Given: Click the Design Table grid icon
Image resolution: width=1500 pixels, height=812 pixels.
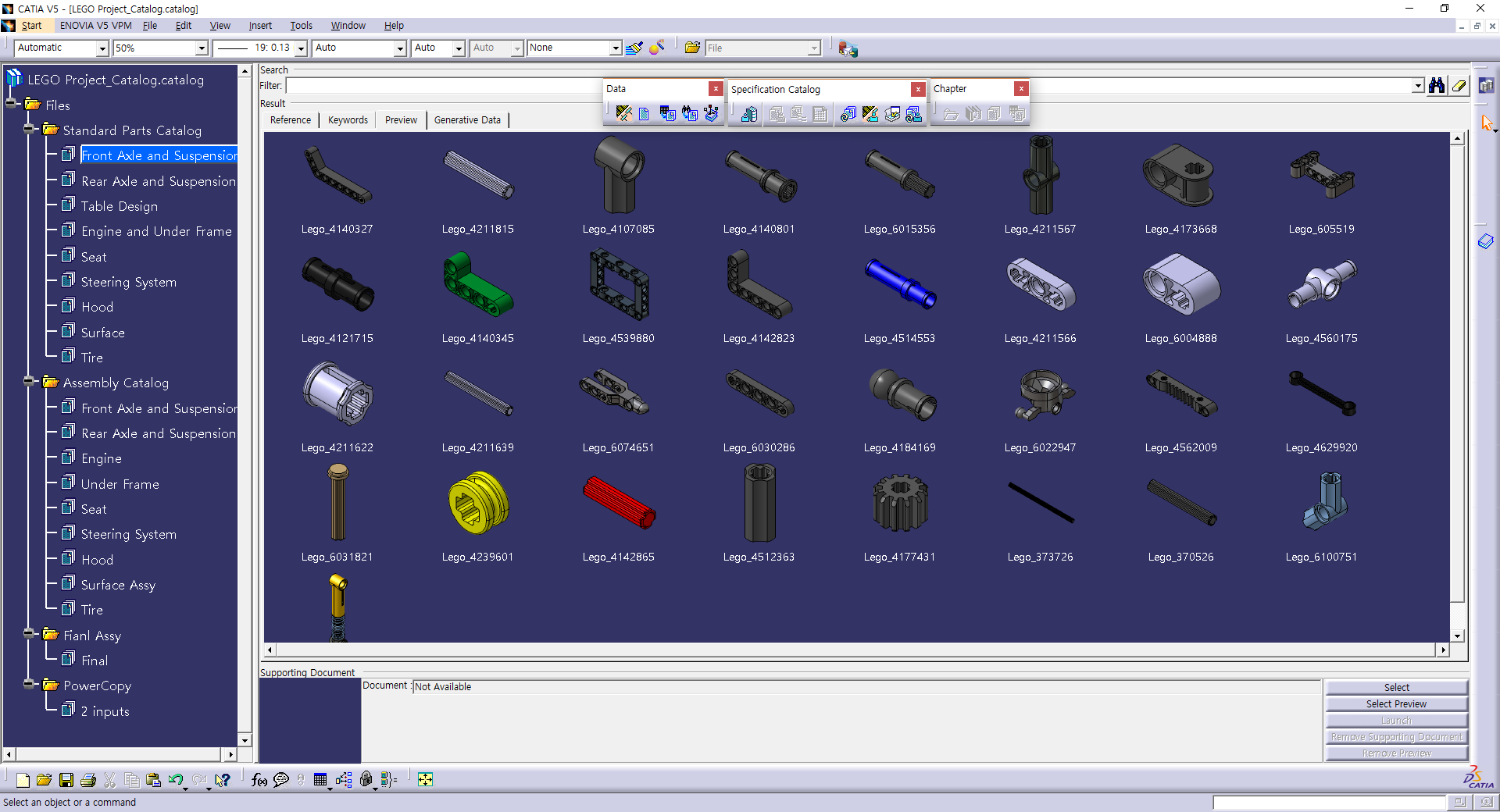Looking at the screenshot, I should click(x=320, y=780).
